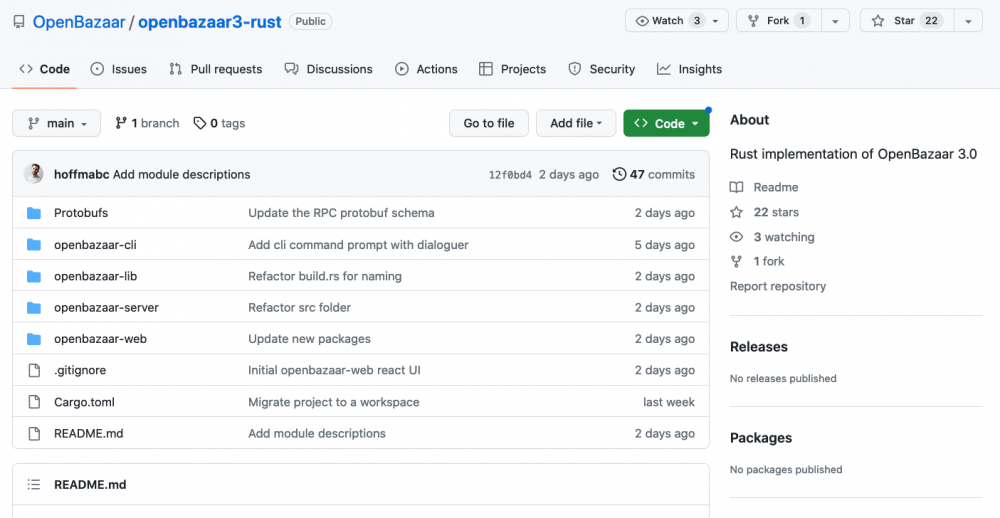This screenshot has width=1000, height=518.
Task: Click the commit history clock icon
Action: [x=619, y=174]
